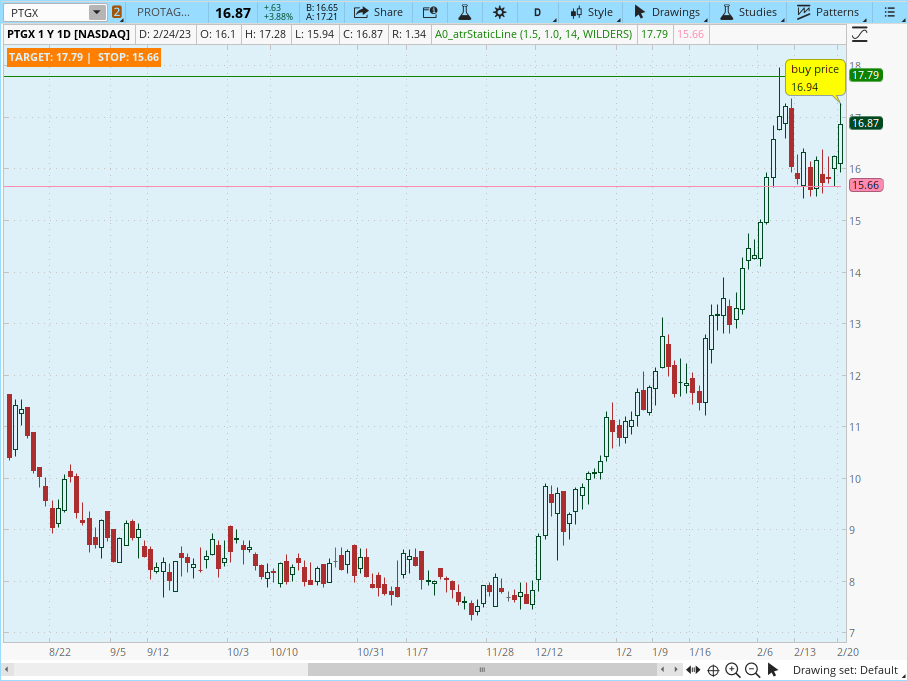Click the orange number 2 link badge
The height and width of the screenshot is (681, 908).
[117, 12]
